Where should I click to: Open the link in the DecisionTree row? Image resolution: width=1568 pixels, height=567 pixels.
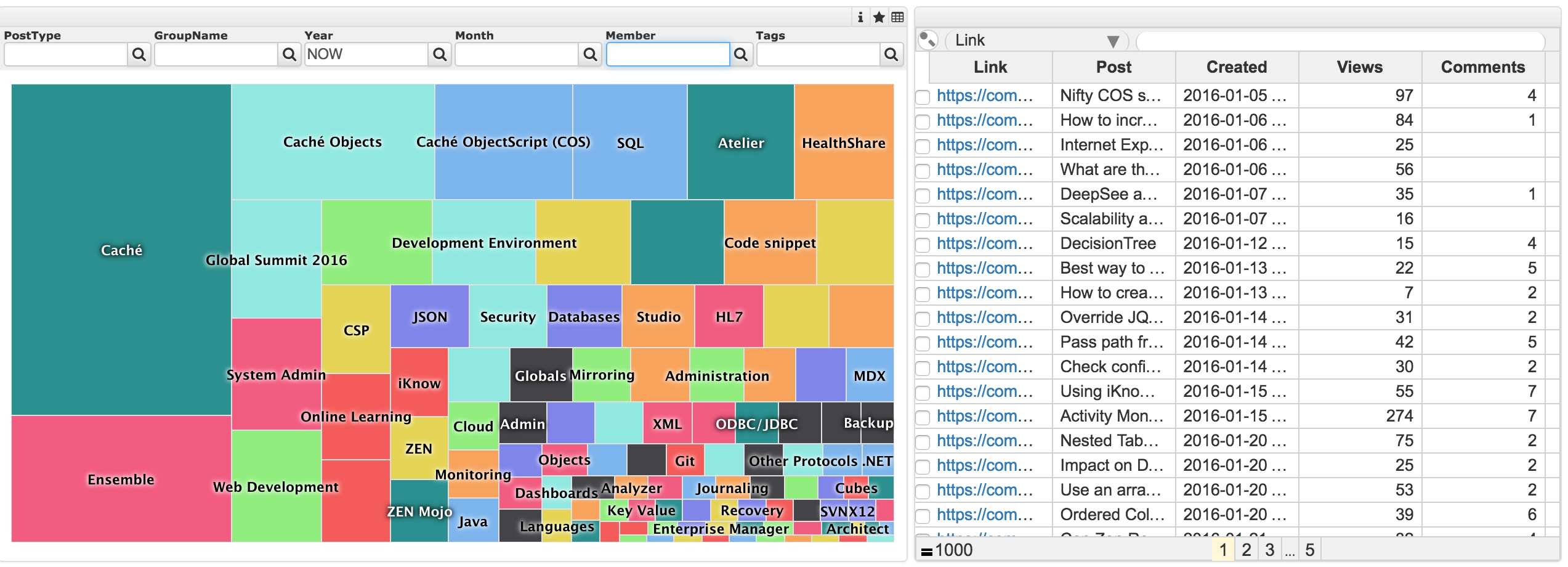pos(985,243)
